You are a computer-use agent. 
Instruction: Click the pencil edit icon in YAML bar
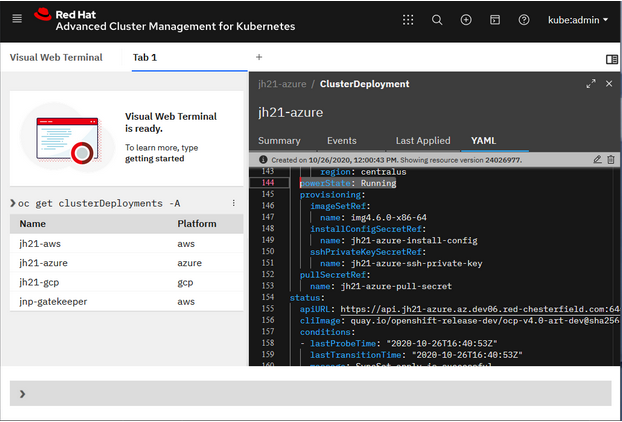(597, 159)
